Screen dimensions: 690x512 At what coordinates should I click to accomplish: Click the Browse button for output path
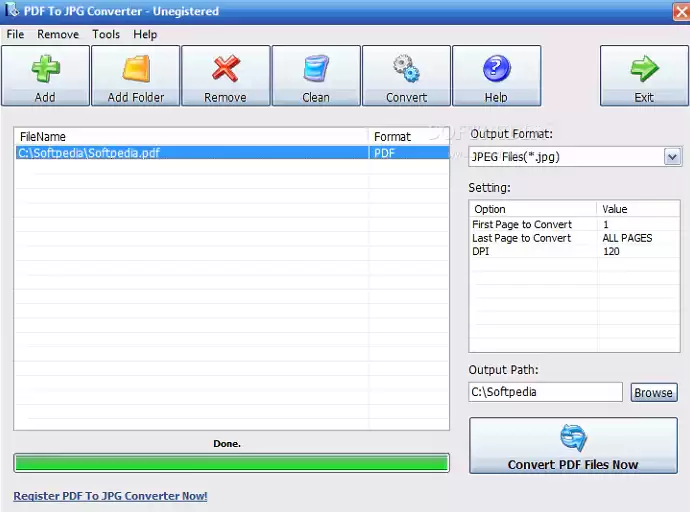click(654, 393)
